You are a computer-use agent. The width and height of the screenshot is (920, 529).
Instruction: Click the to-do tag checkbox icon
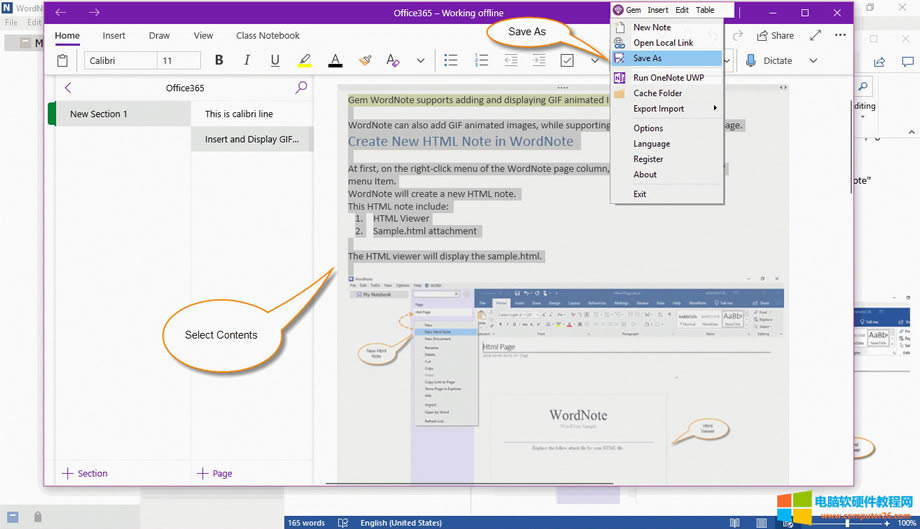[567, 61]
